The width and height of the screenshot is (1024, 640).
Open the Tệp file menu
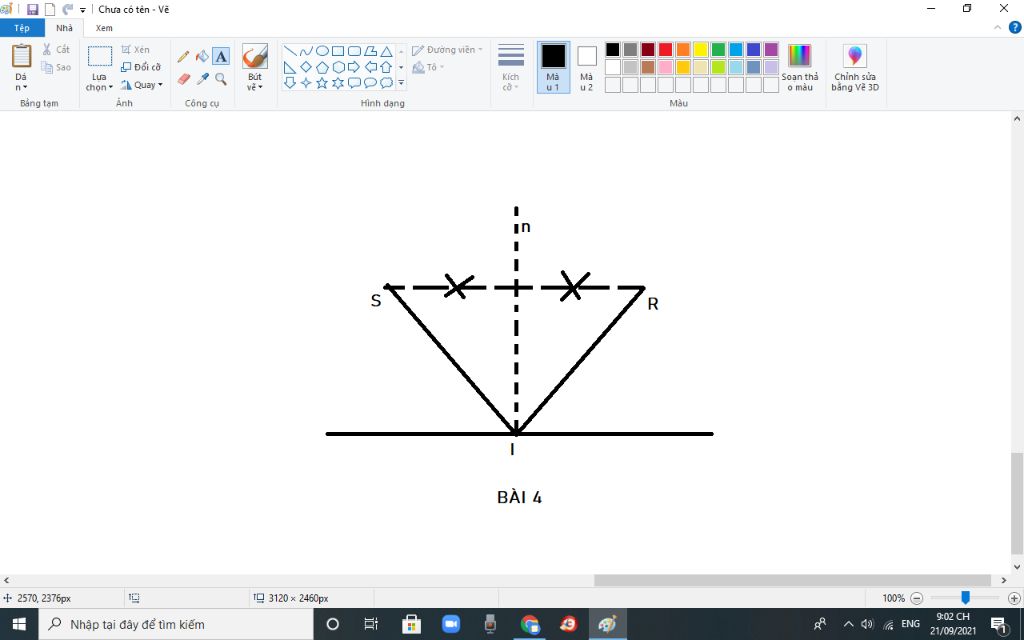[22, 28]
